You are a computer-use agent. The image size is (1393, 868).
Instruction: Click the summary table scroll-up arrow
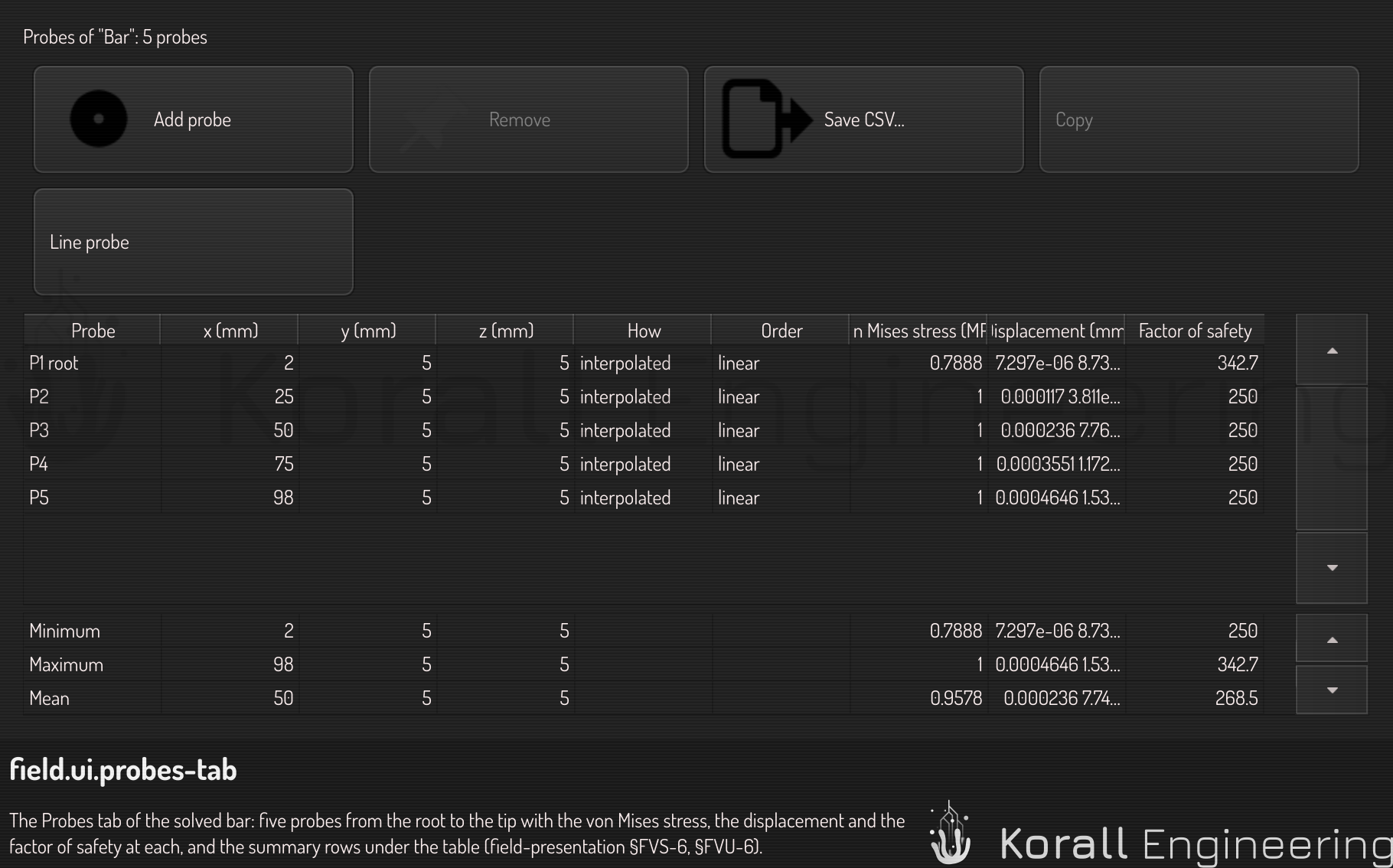pos(1332,638)
